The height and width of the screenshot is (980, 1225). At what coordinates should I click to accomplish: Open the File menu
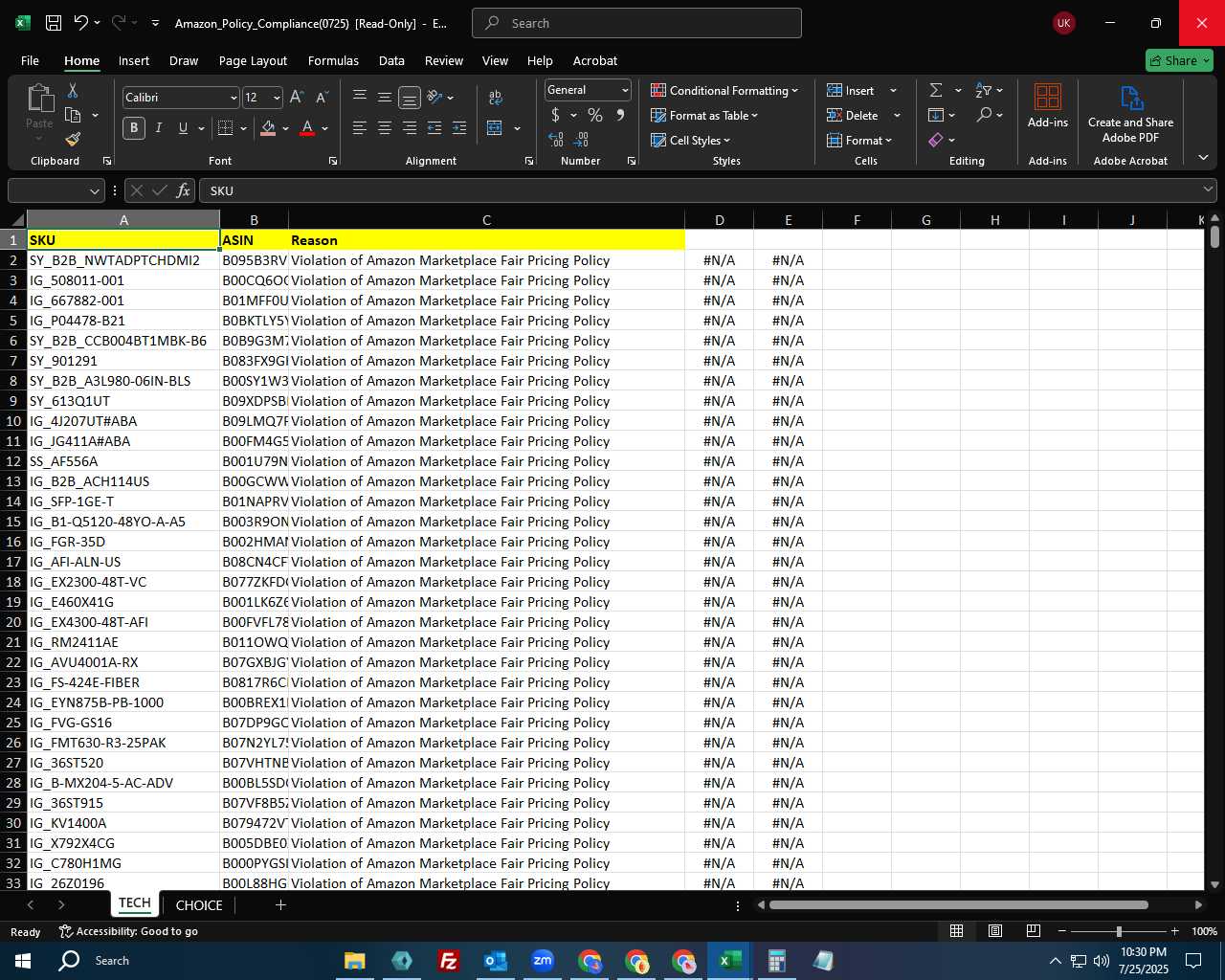(x=30, y=60)
